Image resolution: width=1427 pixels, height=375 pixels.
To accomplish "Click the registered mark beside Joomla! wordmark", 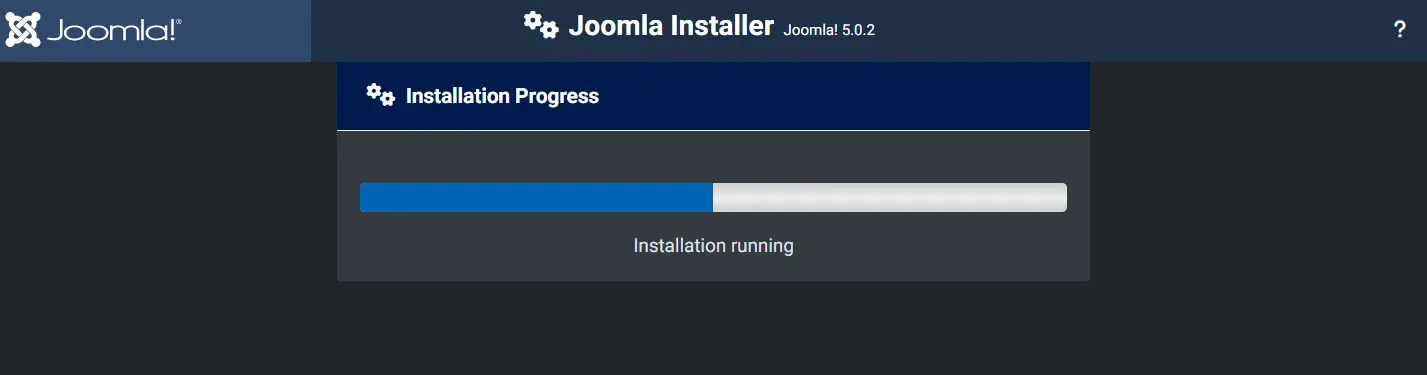I will coord(178,21).
